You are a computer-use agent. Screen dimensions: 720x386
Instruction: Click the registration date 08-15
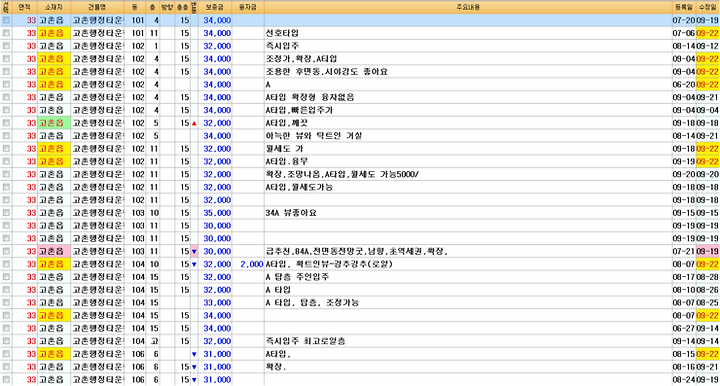[684, 354]
